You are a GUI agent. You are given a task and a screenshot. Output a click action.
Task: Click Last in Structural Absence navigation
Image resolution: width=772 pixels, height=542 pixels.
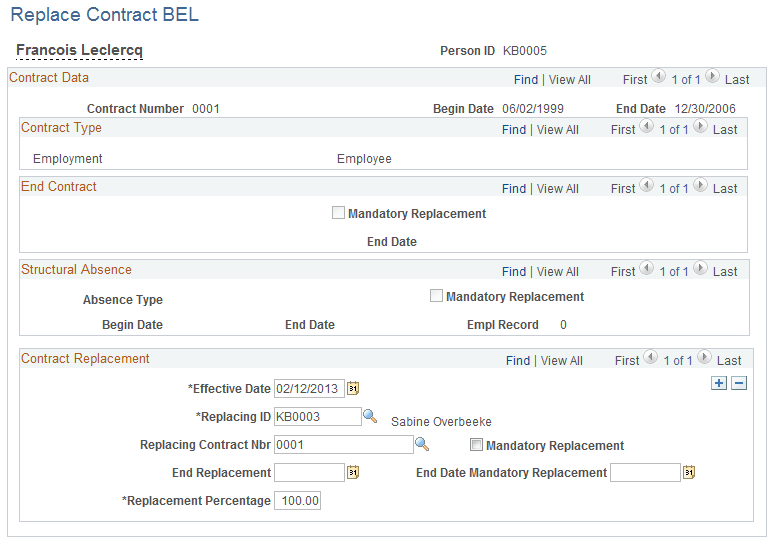(725, 272)
